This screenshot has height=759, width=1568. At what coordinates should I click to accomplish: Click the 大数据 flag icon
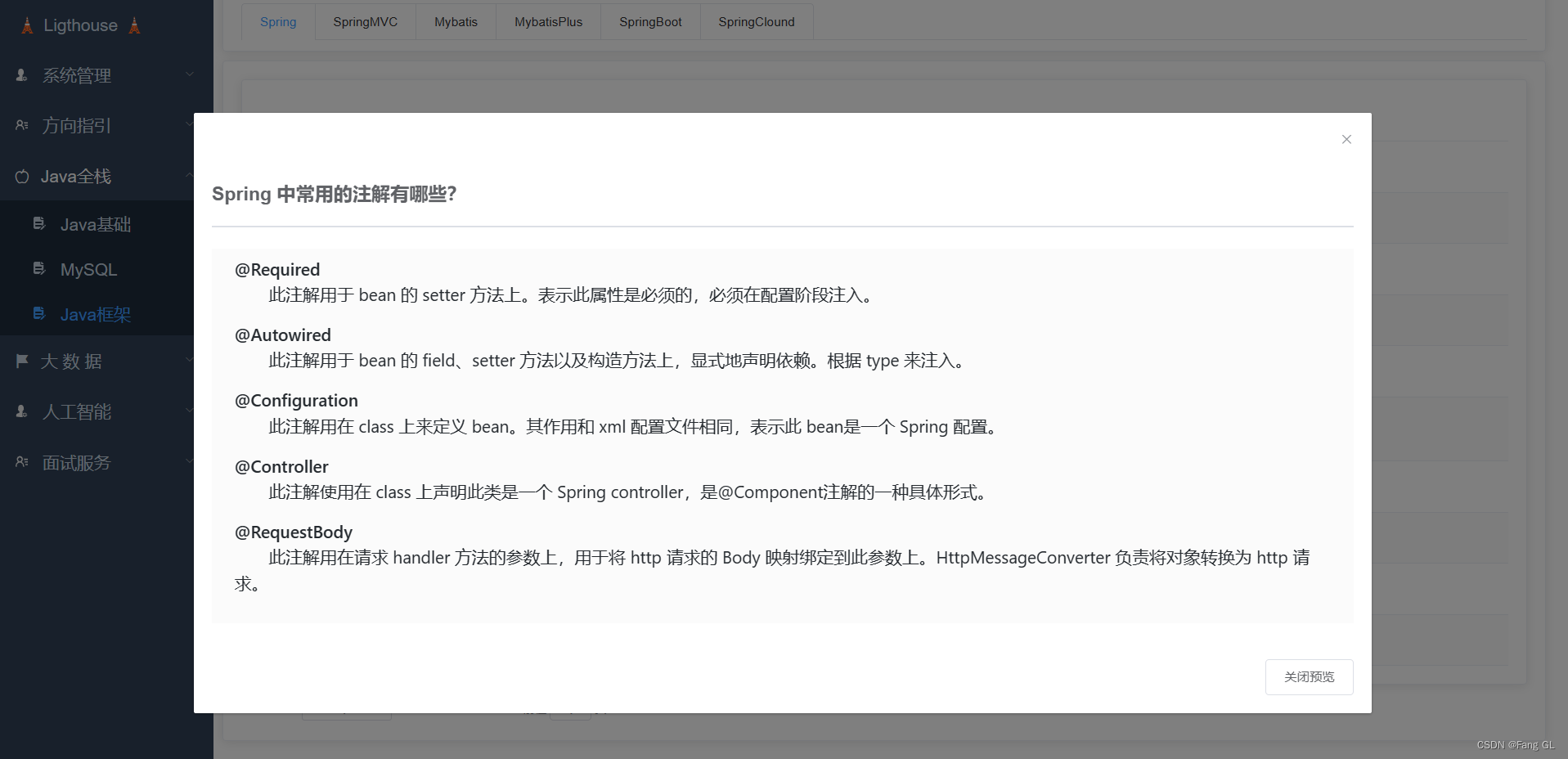click(22, 361)
